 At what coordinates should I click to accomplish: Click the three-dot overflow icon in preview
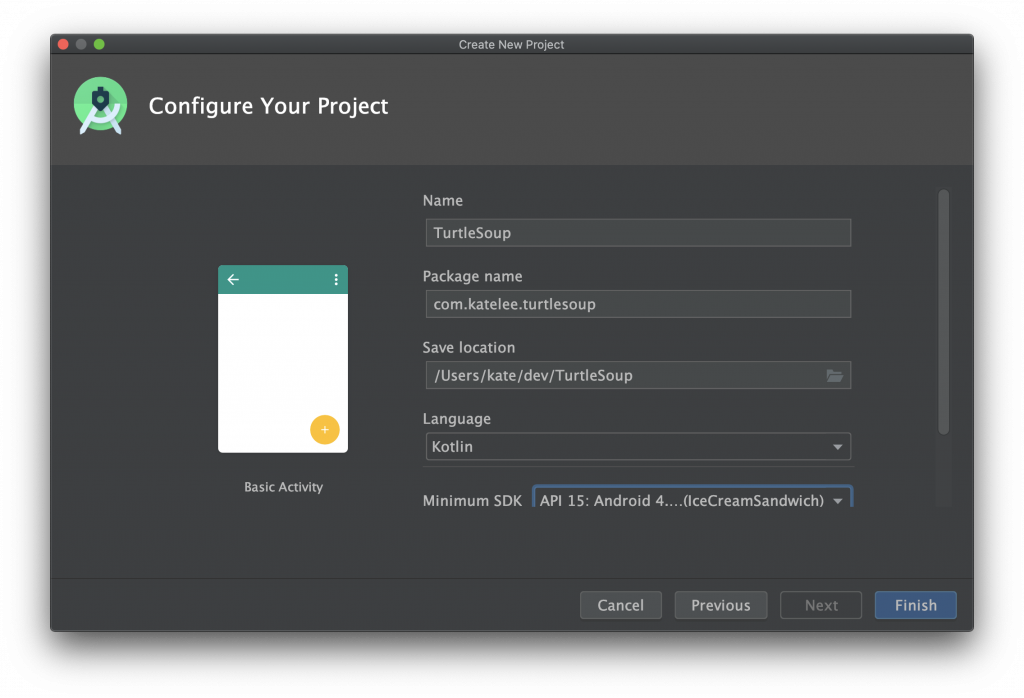tap(336, 280)
